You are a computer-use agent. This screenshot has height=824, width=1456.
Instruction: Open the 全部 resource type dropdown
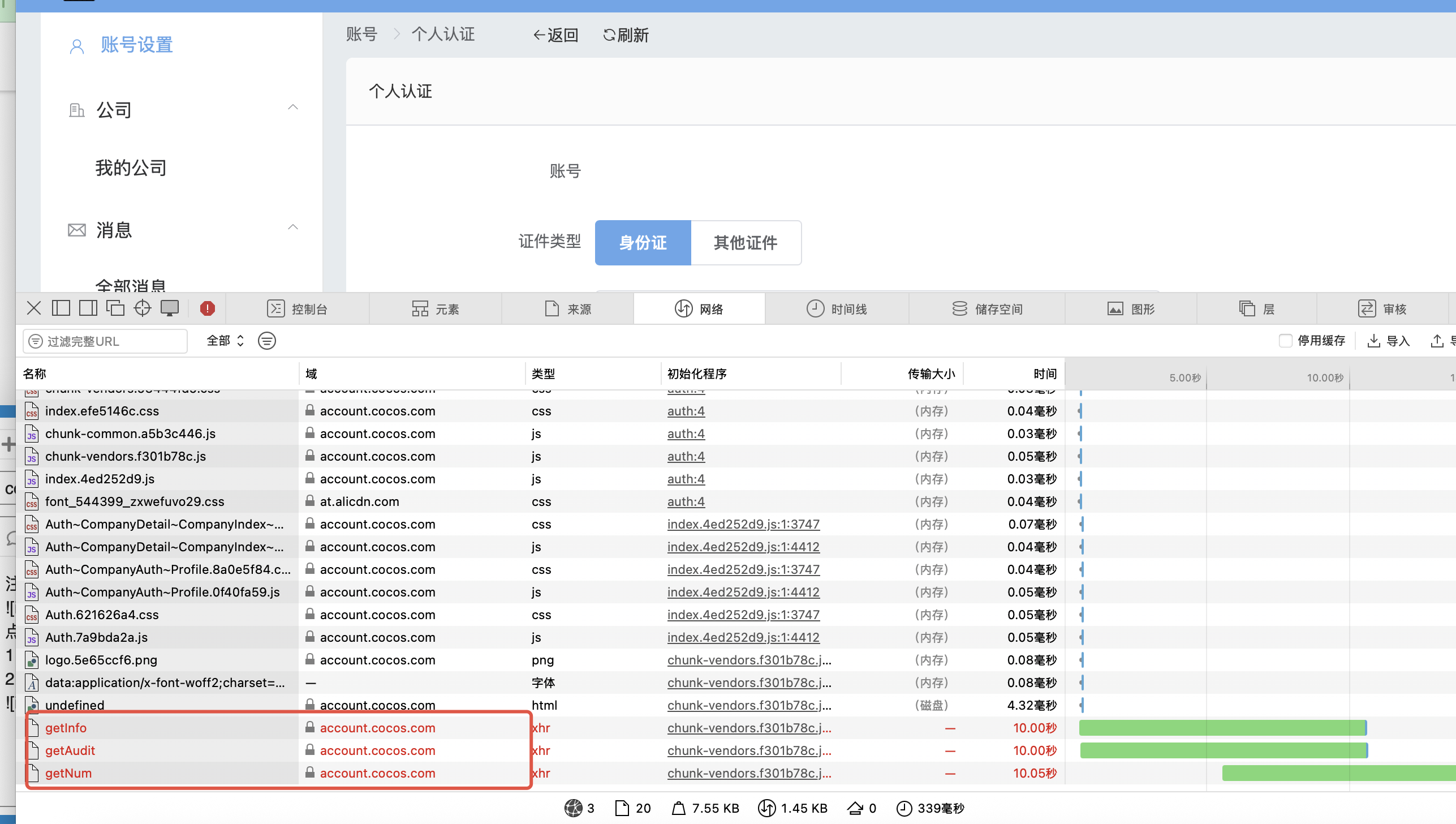point(225,341)
